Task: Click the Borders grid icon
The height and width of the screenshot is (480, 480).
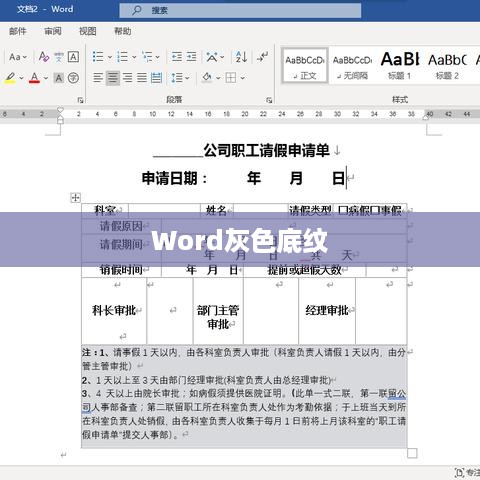Action: [231, 78]
